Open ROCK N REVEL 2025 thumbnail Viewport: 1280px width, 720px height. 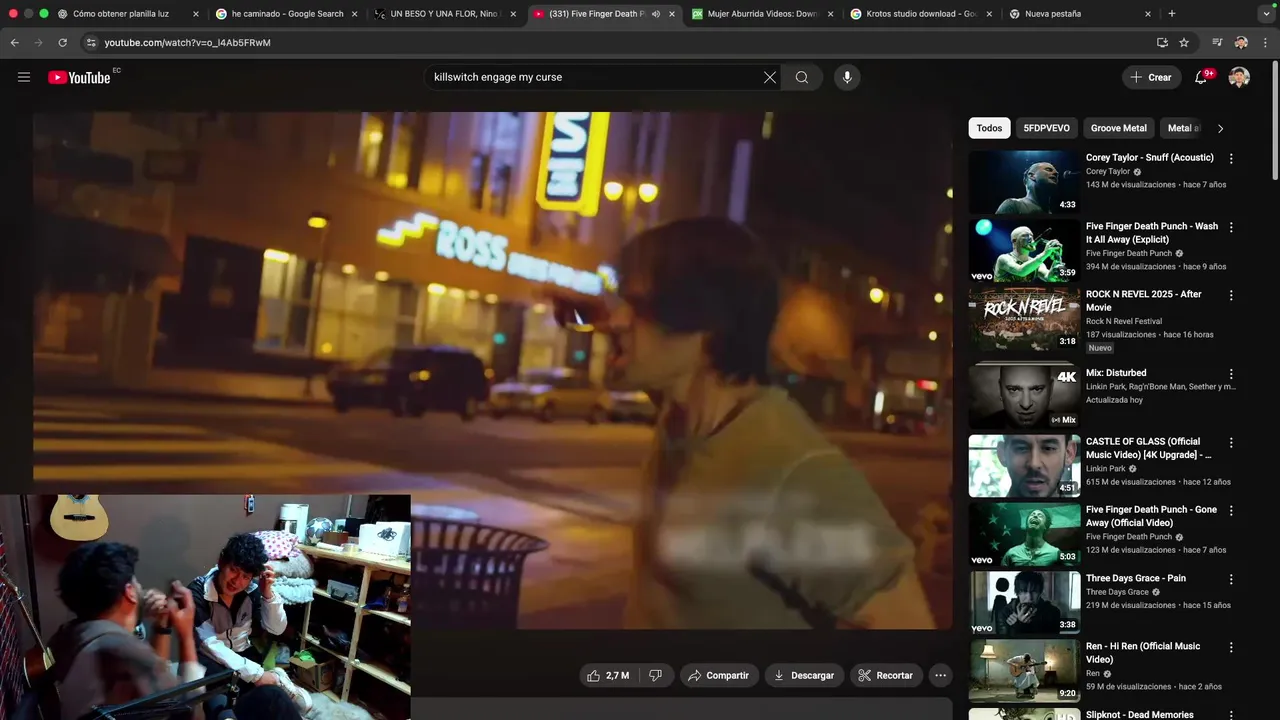(x=1024, y=318)
